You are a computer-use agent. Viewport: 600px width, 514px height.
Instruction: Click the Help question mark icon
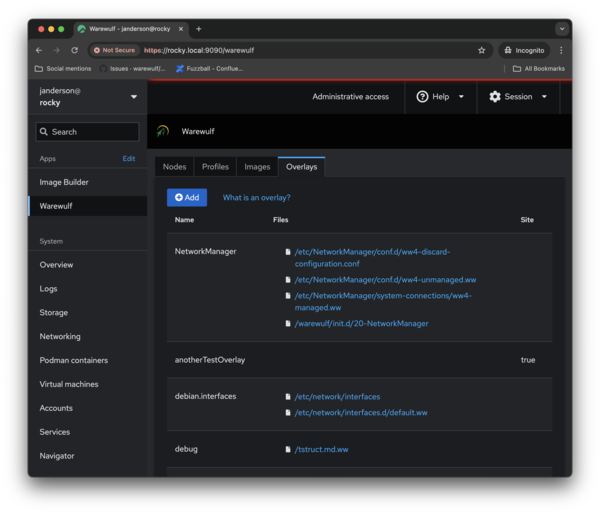pos(422,97)
